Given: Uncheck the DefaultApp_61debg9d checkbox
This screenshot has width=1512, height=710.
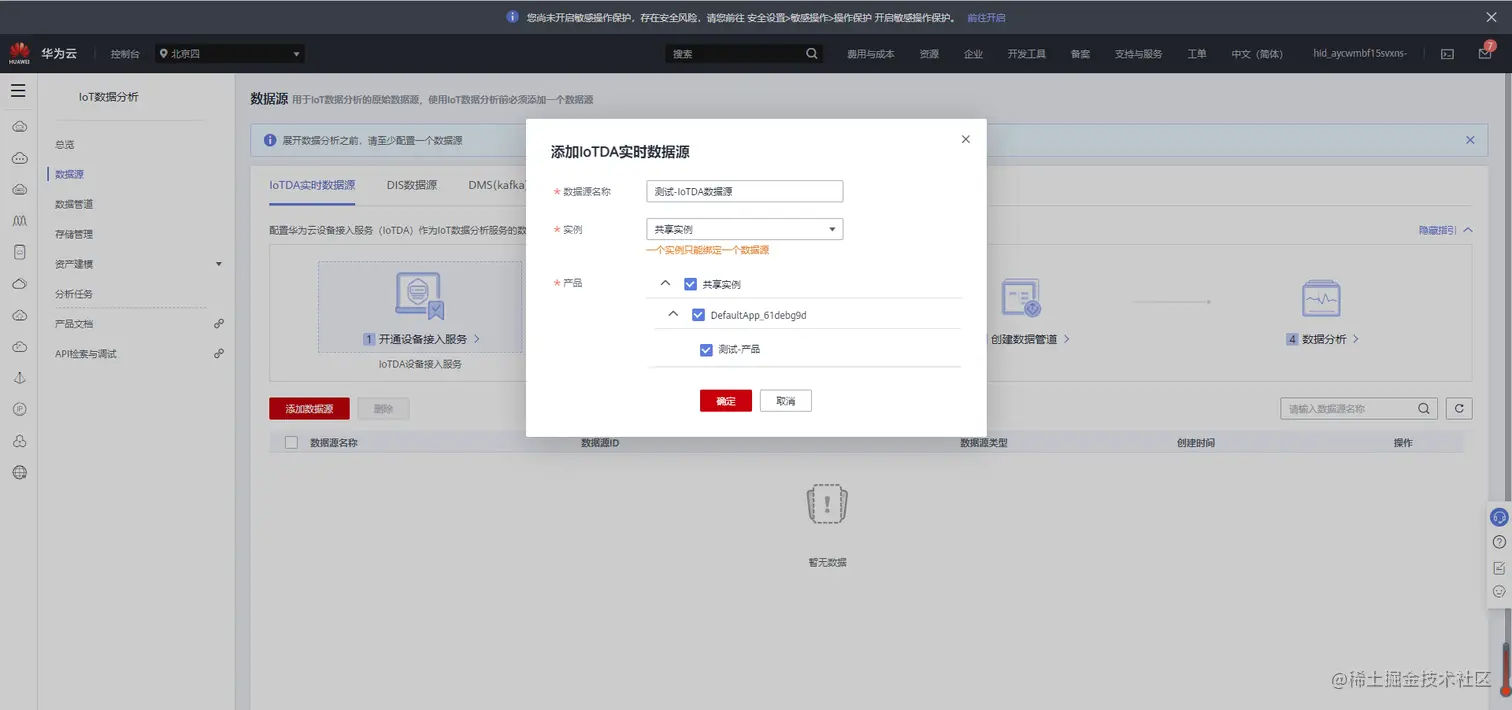Looking at the screenshot, I should pos(698,313).
